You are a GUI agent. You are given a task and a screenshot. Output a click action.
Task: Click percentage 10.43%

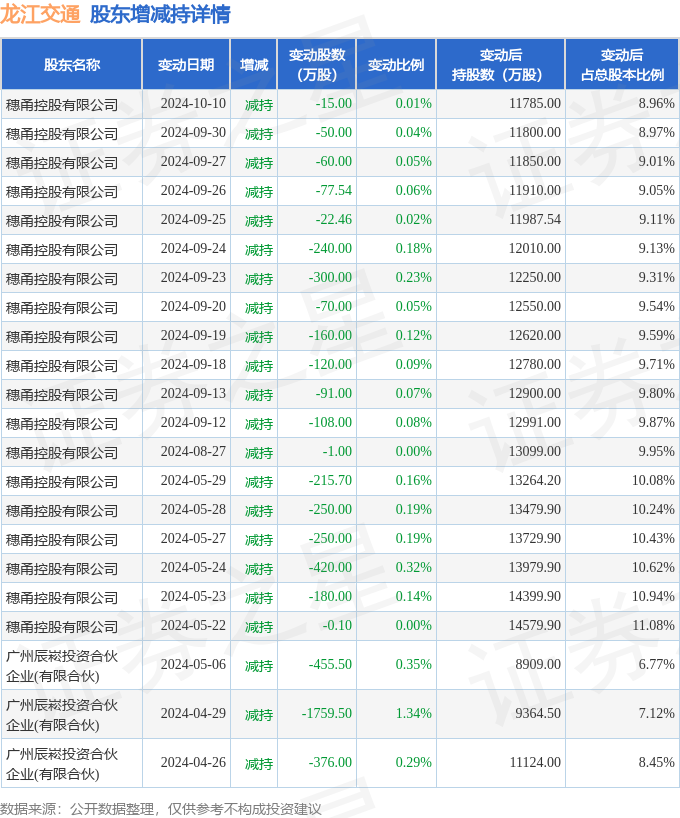point(653,538)
